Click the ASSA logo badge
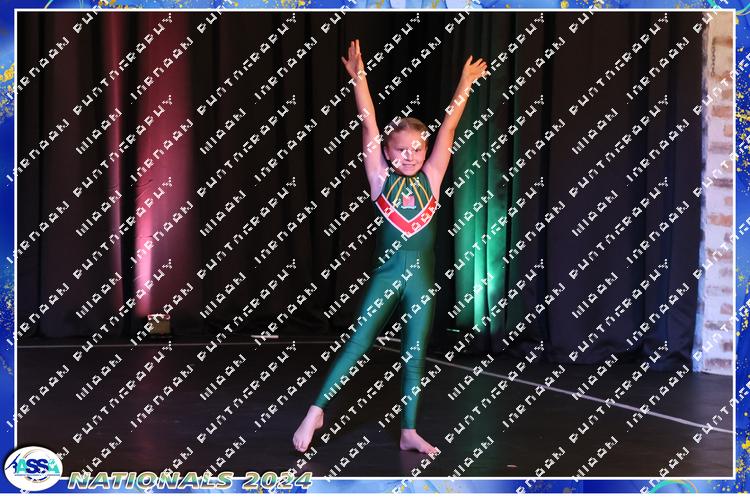The image size is (750, 500). coord(33,468)
